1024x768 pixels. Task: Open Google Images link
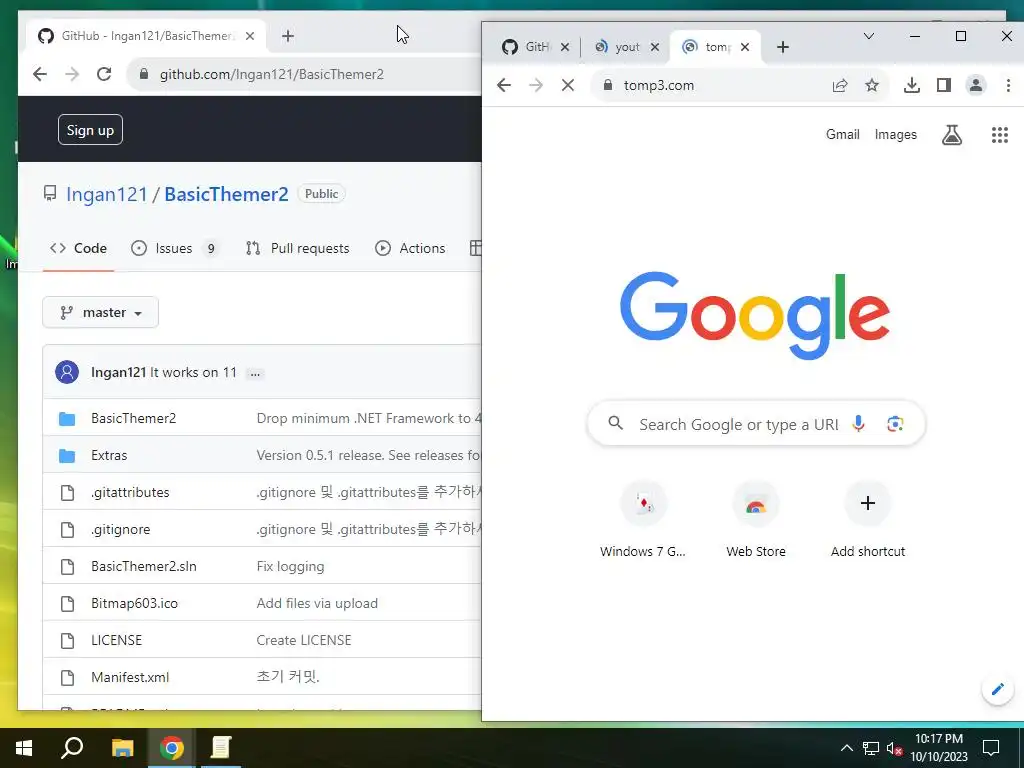[895, 135]
